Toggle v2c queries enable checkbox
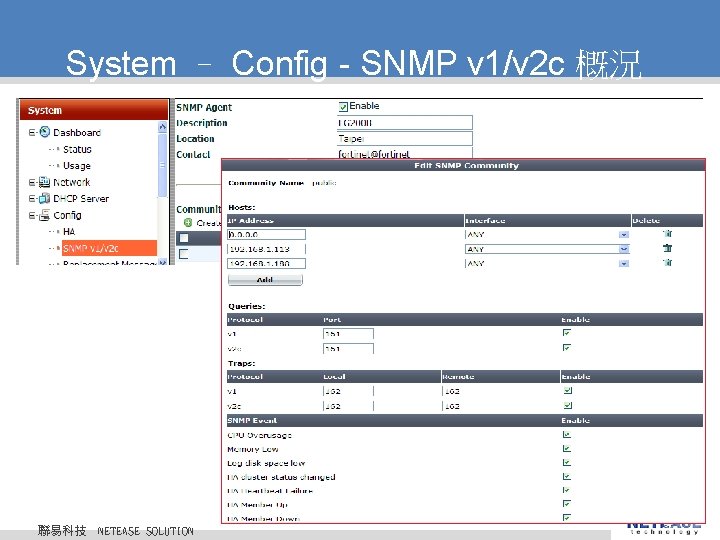 click(567, 348)
